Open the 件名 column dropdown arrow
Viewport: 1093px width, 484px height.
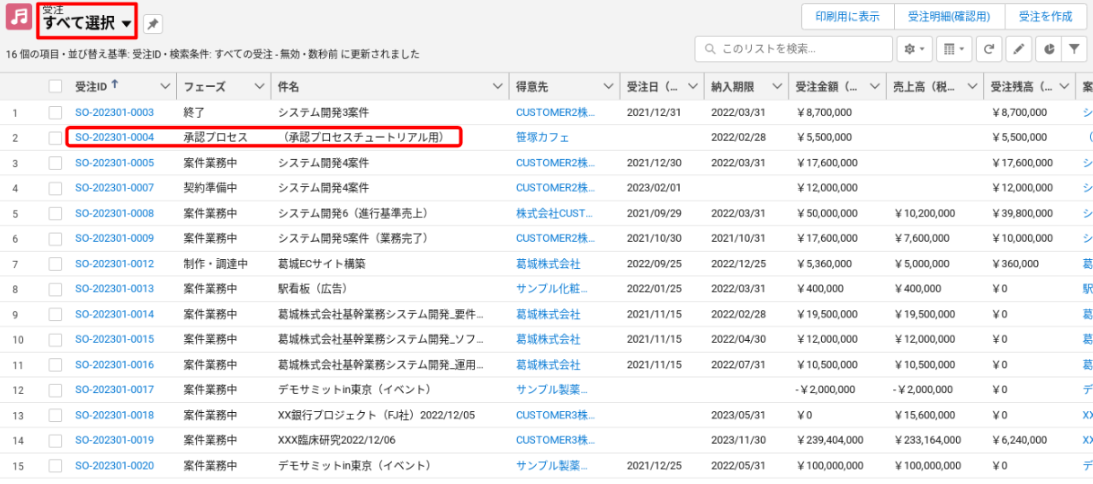pos(497,86)
